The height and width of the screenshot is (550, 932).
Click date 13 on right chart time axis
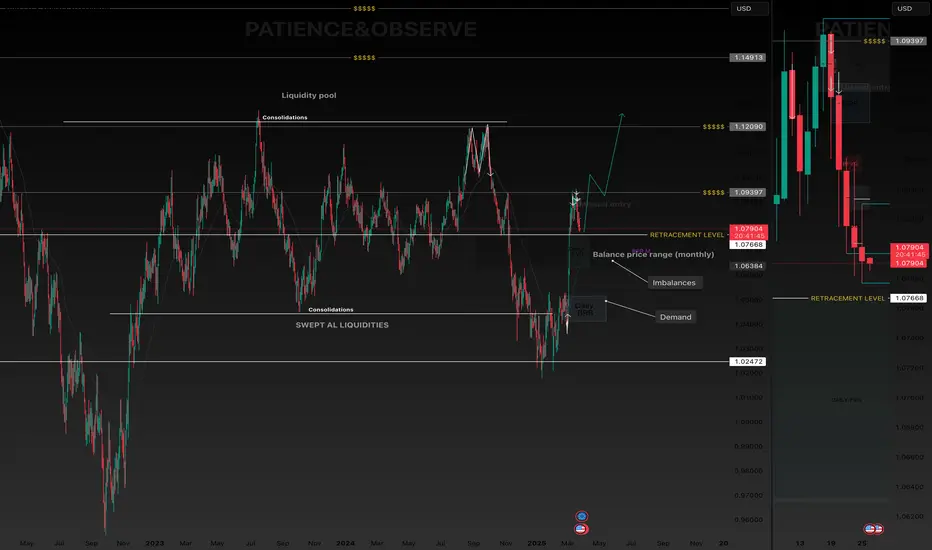[x=800, y=543]
